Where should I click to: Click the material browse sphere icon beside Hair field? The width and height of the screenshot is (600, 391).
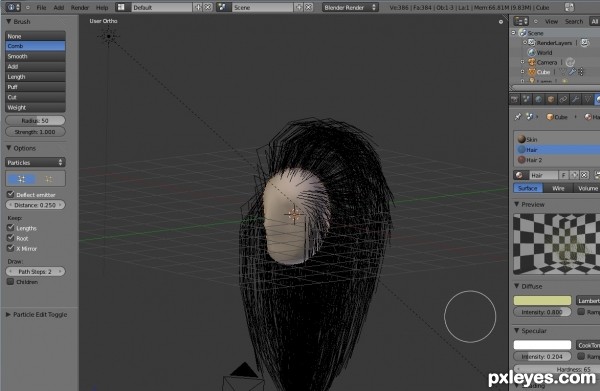coord(520,175)
